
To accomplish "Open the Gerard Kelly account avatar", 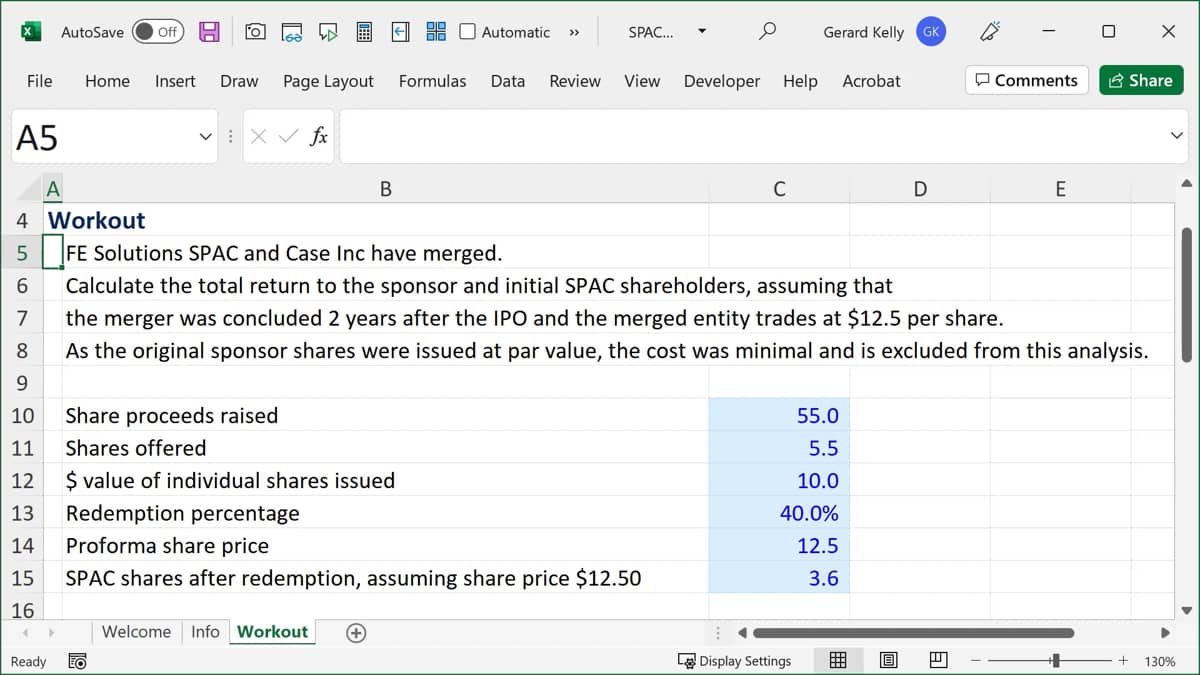I will click(931, 32).
